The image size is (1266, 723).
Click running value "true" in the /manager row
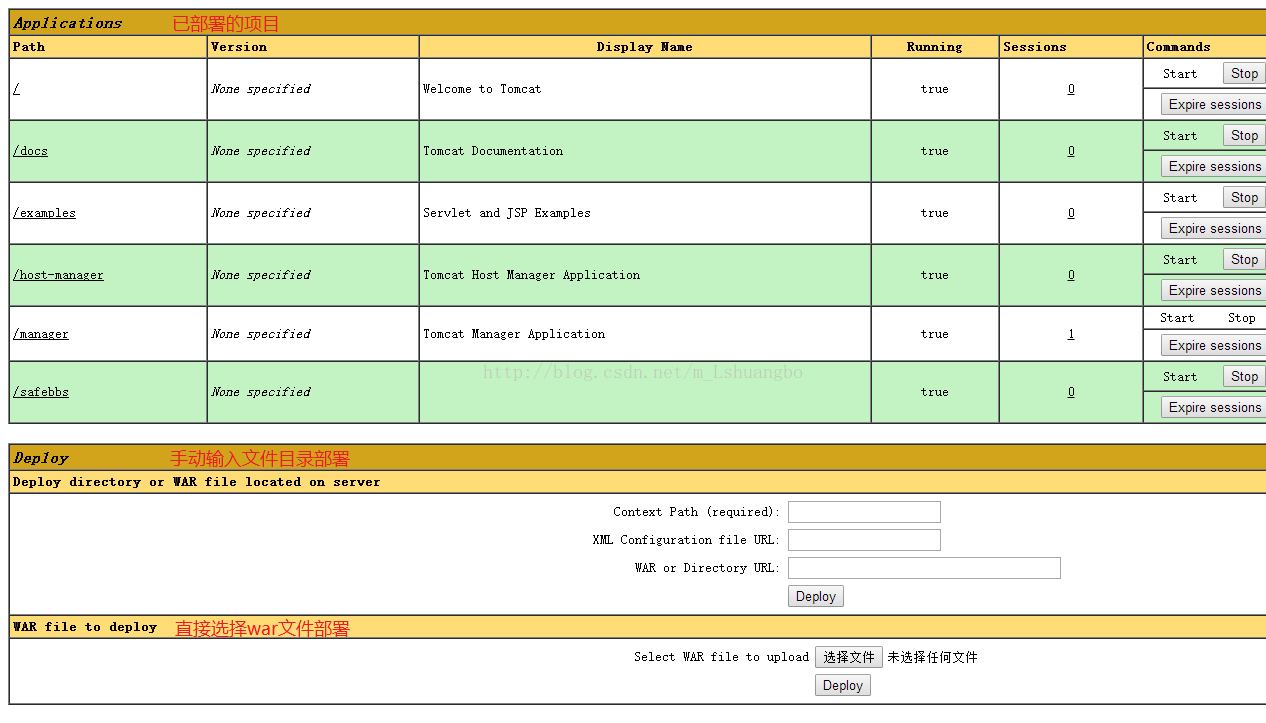click(x=935, y=334)
